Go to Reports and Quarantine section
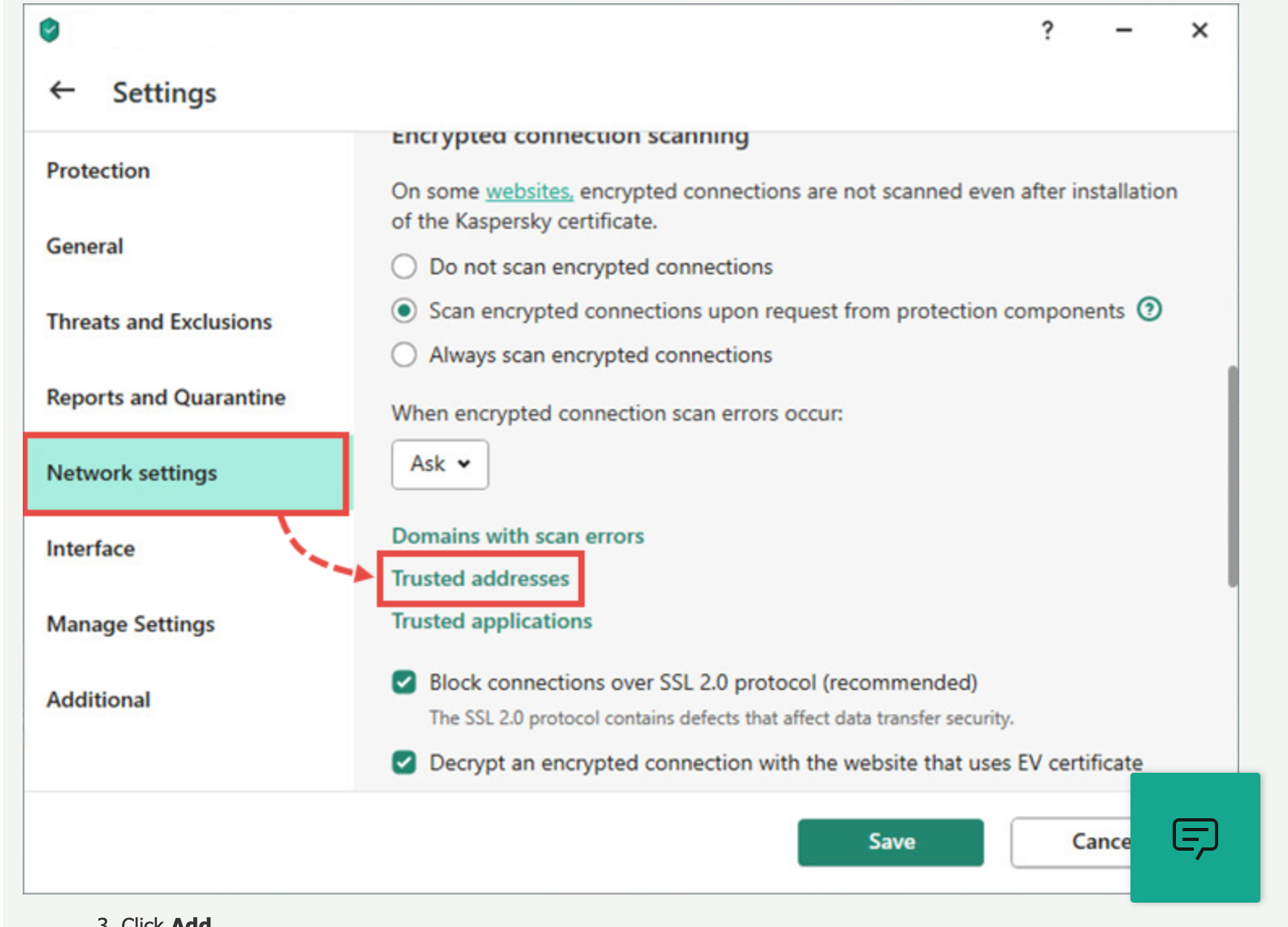The height and width of the screenshot is (927, 1288). (x=166, y=397)
